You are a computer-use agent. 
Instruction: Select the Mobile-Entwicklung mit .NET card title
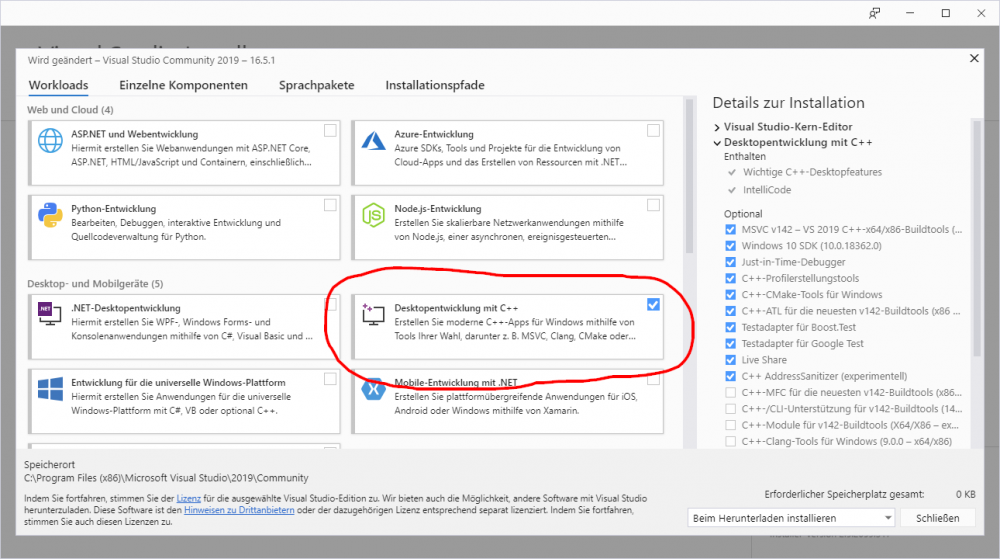click(456, 382)
